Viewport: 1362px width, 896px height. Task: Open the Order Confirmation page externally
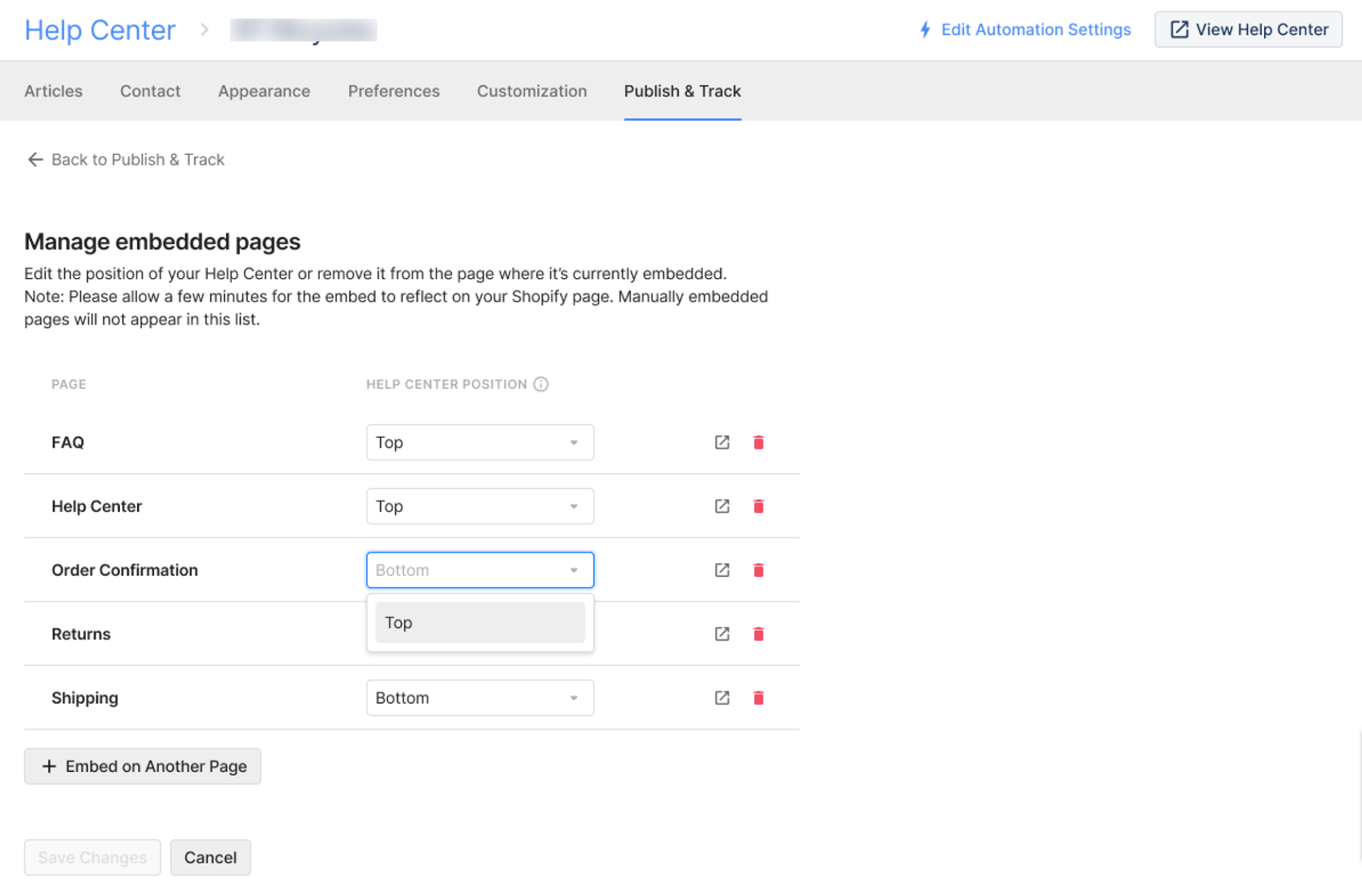point(721,569)
